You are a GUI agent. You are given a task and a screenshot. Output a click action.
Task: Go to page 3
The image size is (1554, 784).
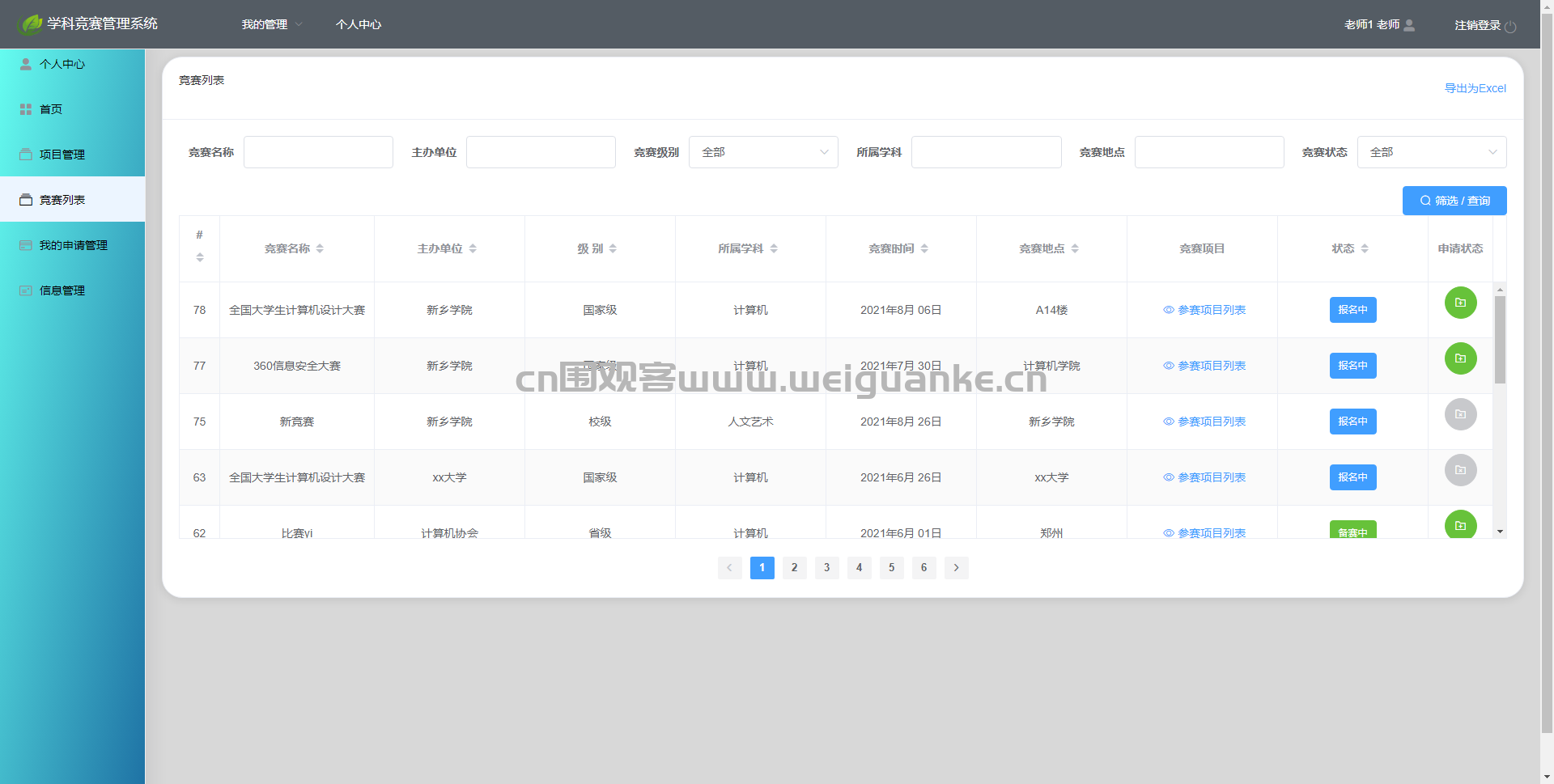click(x=826, y=567)
